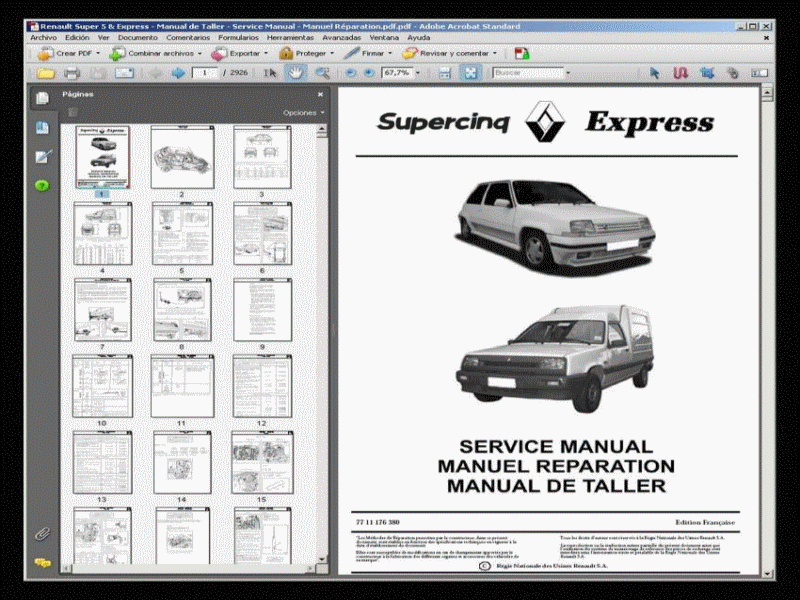The width and height of the screenshot is (800, 600).
Task: Select page 3 thumbnail
Action: pos(262,157)
